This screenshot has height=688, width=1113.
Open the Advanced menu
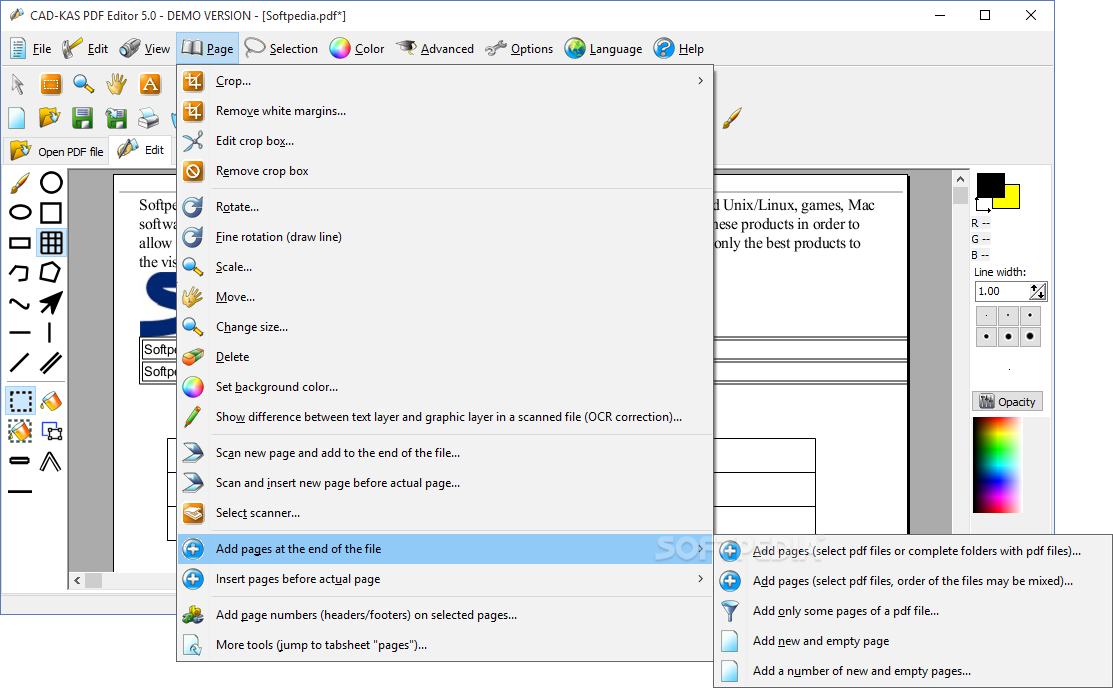[434, 49]
